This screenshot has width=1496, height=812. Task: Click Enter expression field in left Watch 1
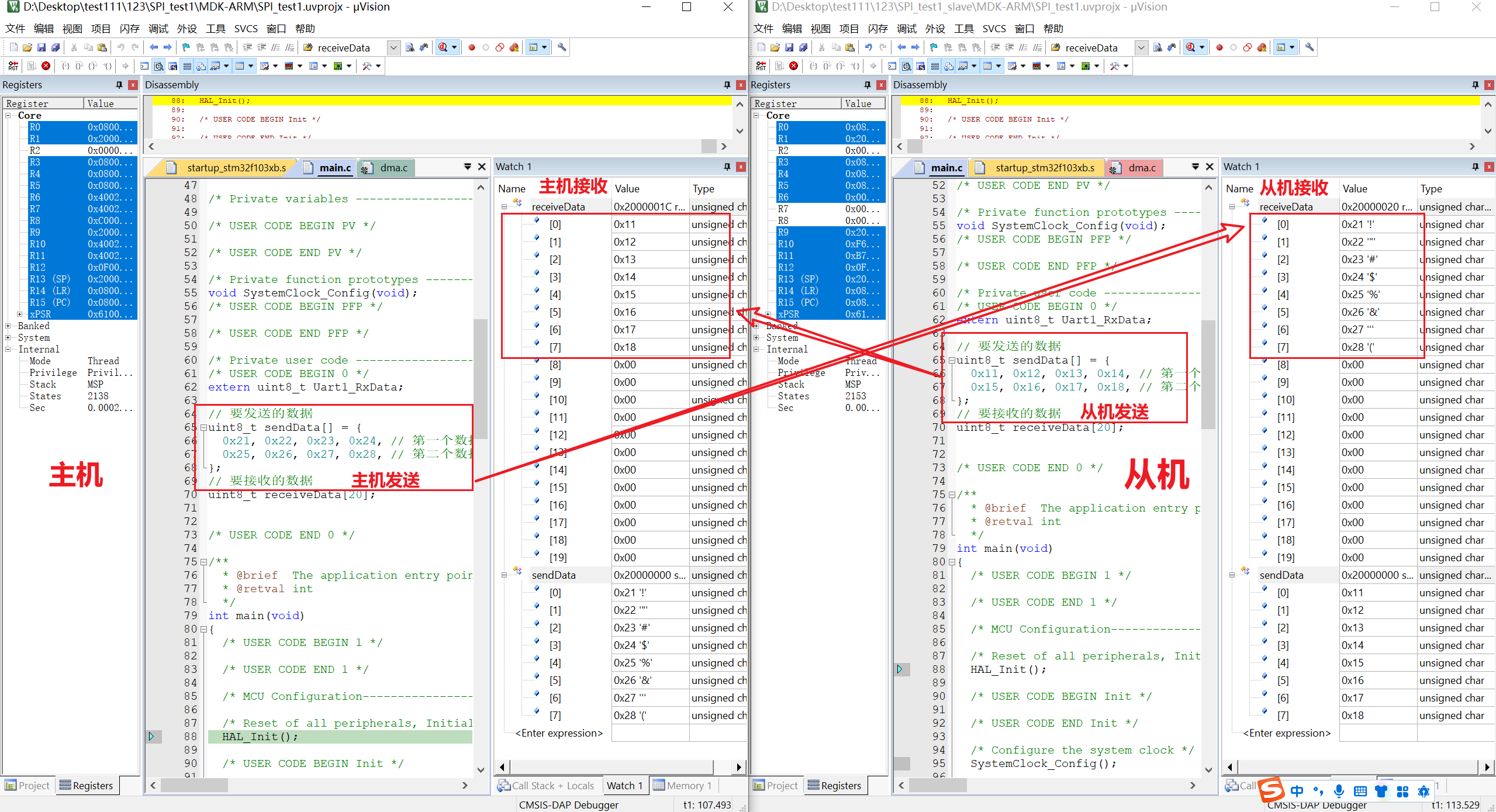click(x=559, y=733)
